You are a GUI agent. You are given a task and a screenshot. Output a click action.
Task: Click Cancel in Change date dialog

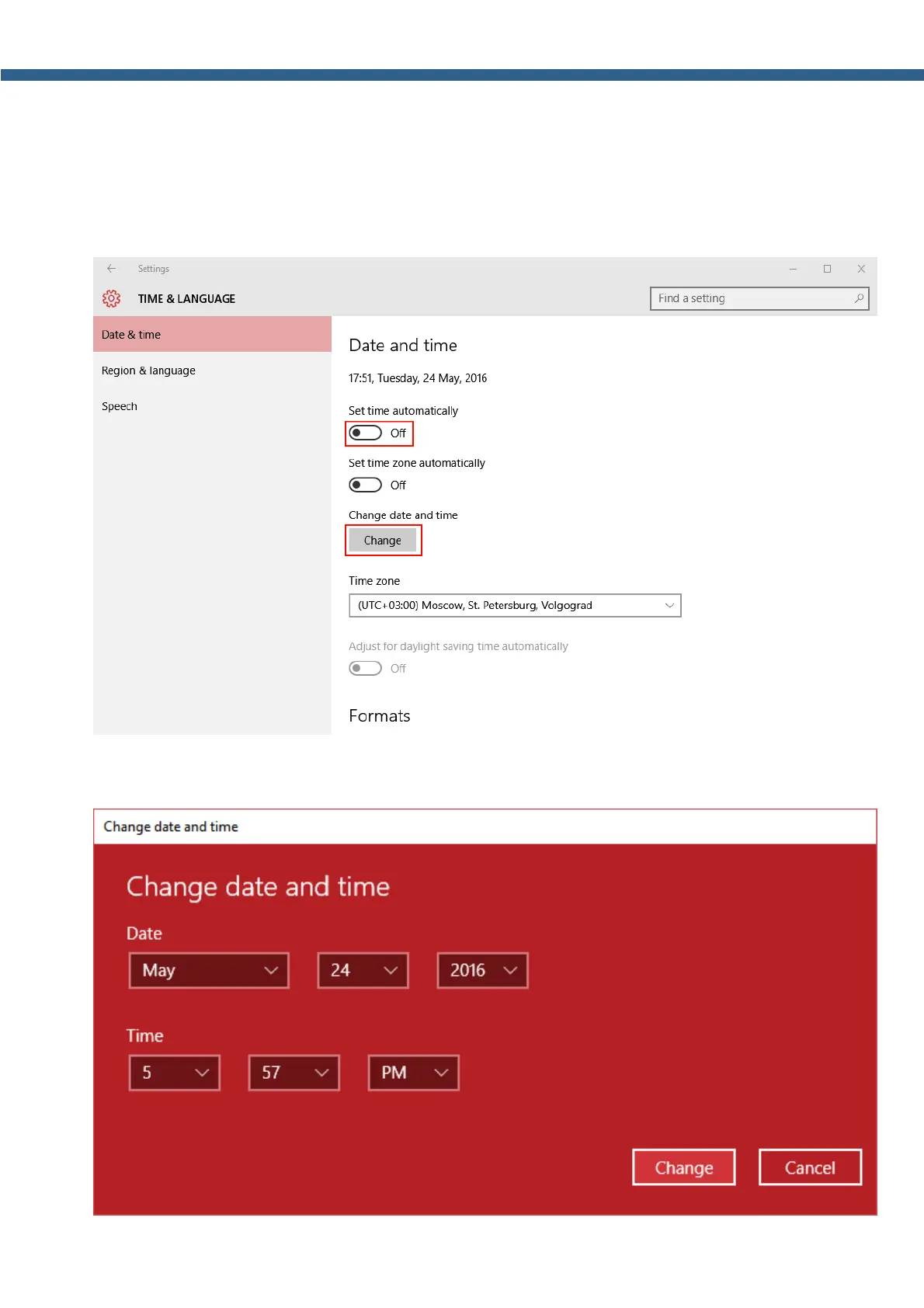tap(810, 1167)
